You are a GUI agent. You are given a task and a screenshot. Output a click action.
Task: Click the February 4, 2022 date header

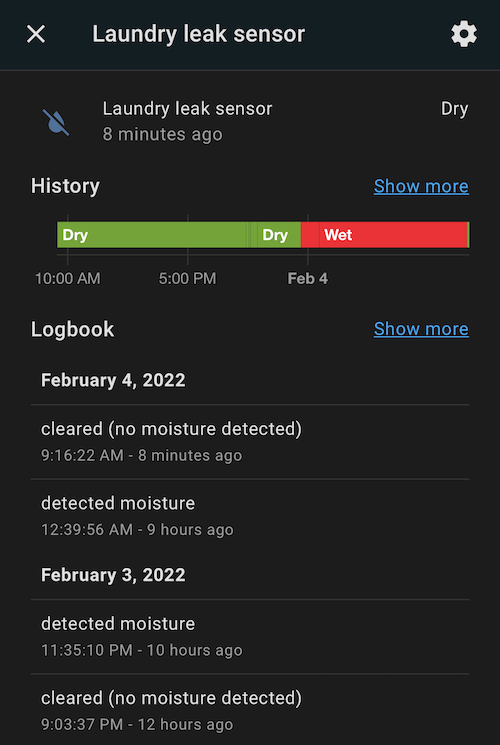(x=113, y=381)
